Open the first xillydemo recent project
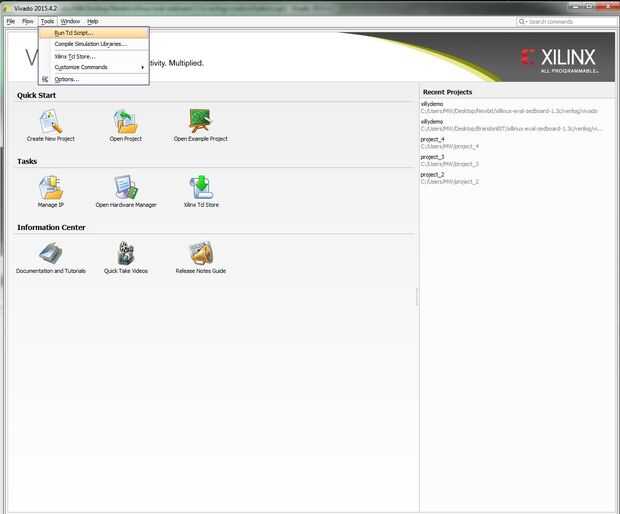This screenshot has width=620, height=514. (x=432, y=104)
